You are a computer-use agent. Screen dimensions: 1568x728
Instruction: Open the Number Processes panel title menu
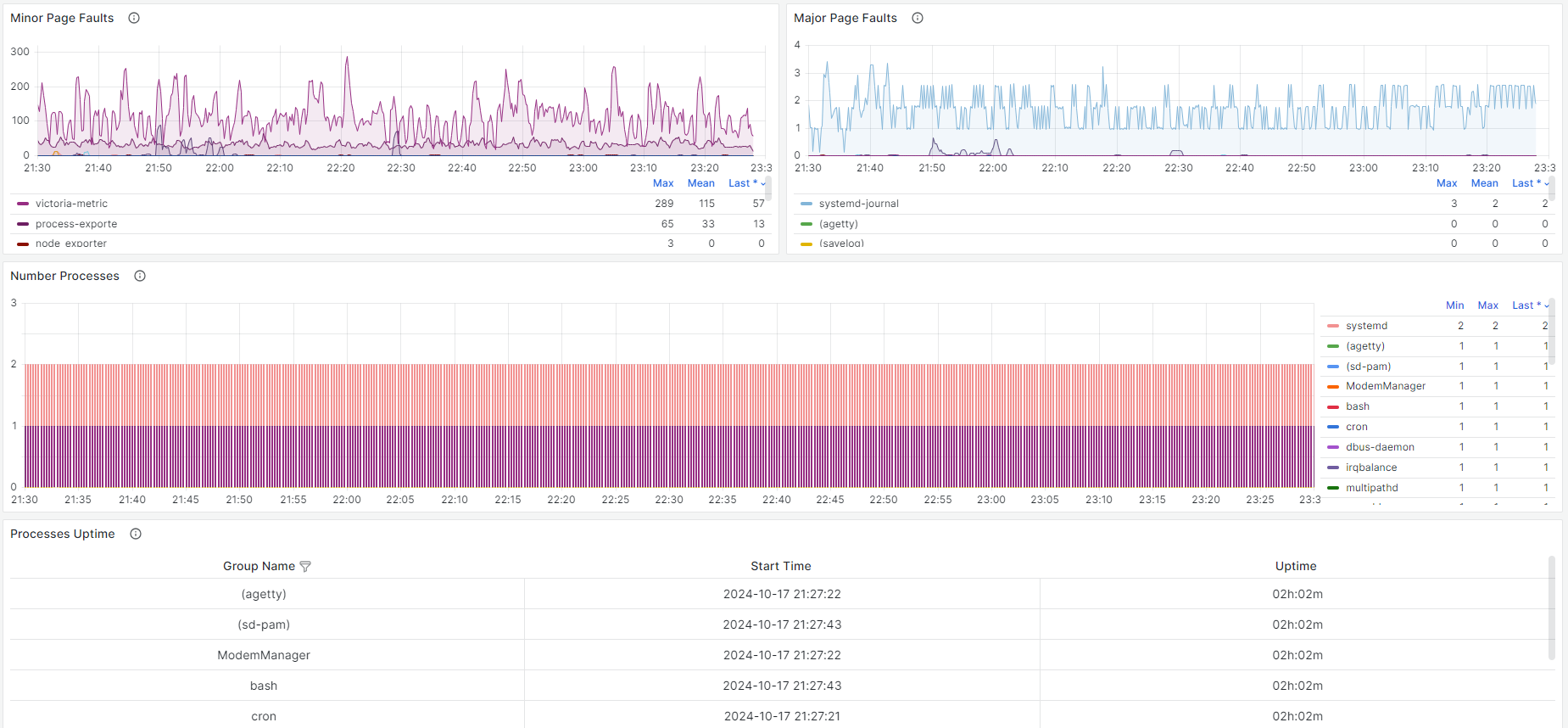point(64,276)
